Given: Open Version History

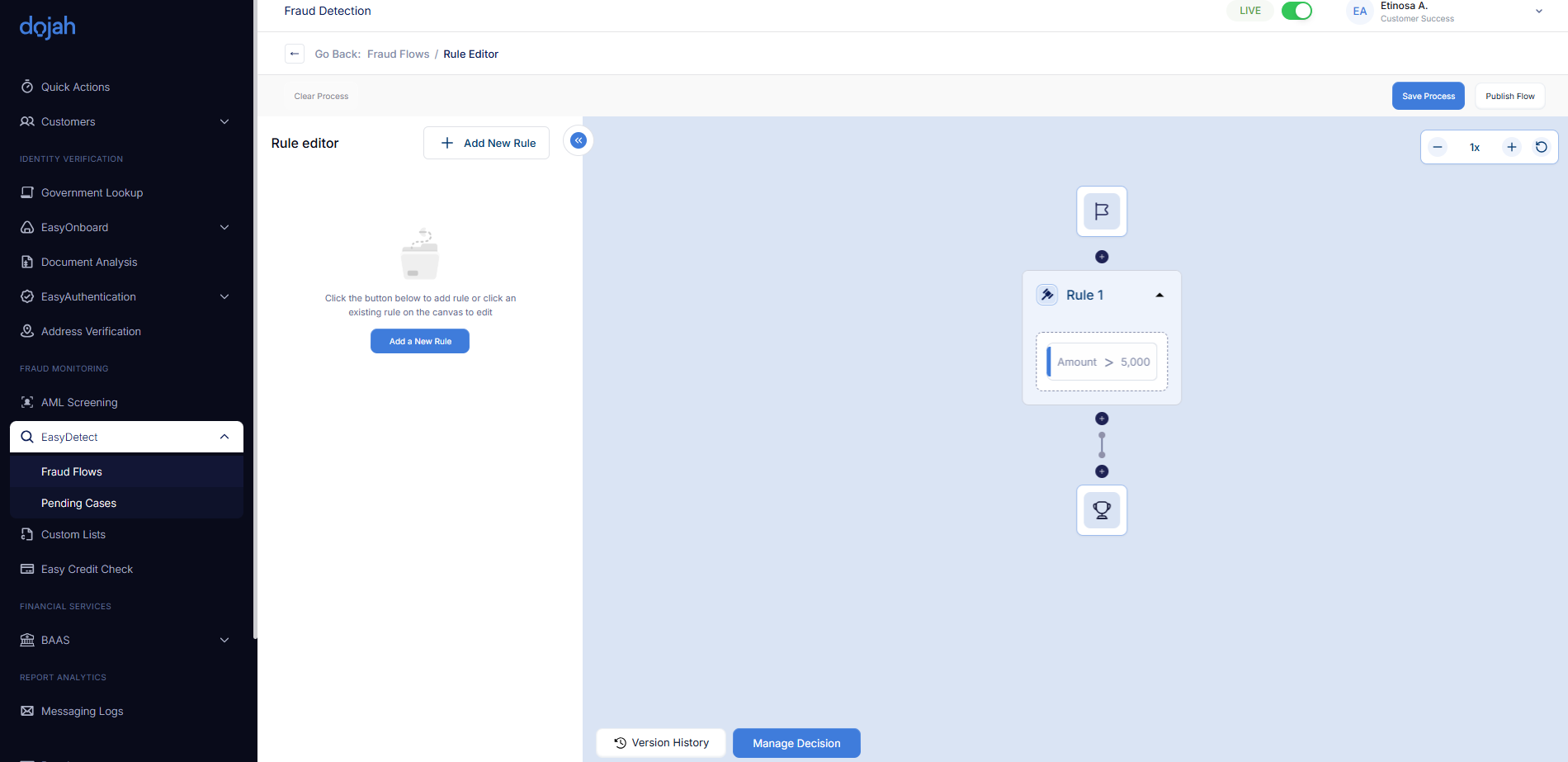Looking at the screenshot, I should tap(661, 743).
